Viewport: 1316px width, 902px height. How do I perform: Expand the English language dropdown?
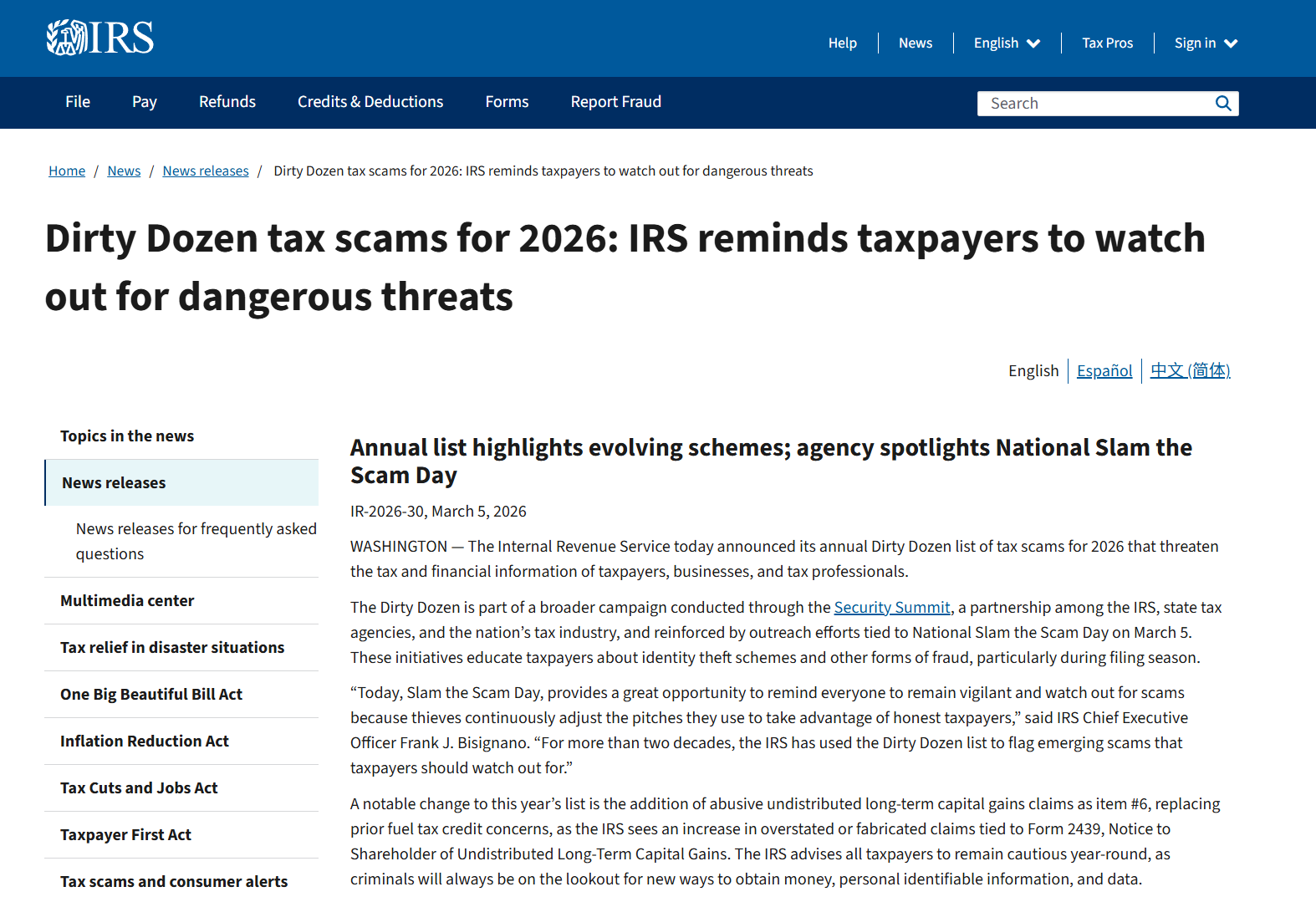coord(1007,43)
